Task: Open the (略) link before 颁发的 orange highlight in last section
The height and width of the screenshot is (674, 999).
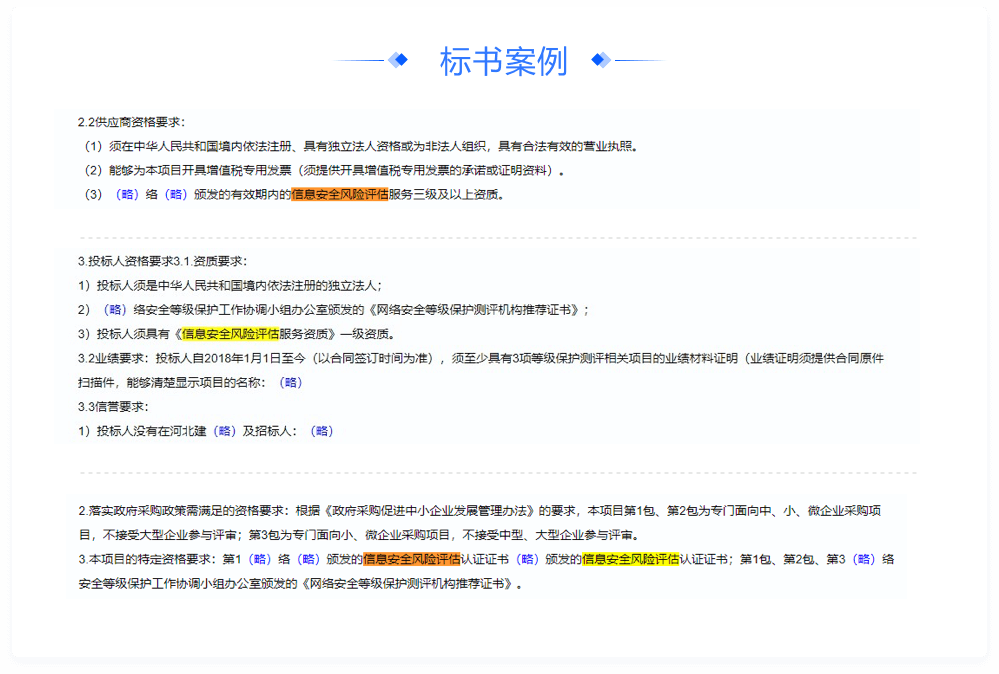Action: click(x=308, y=559)
